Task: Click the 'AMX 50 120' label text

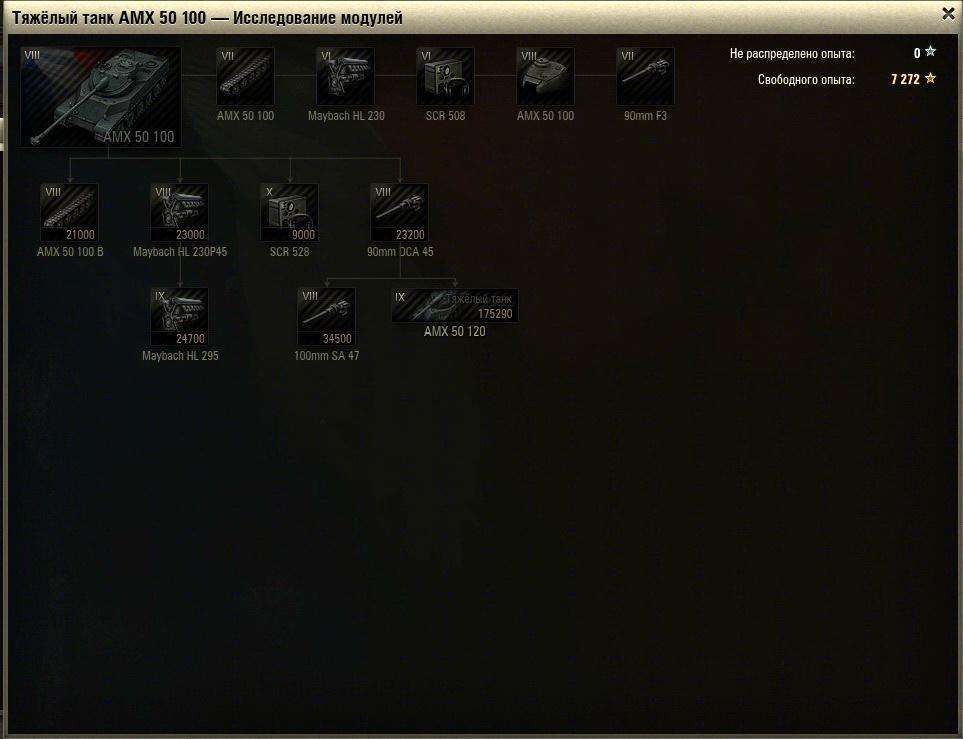Action: click(454, 332)
